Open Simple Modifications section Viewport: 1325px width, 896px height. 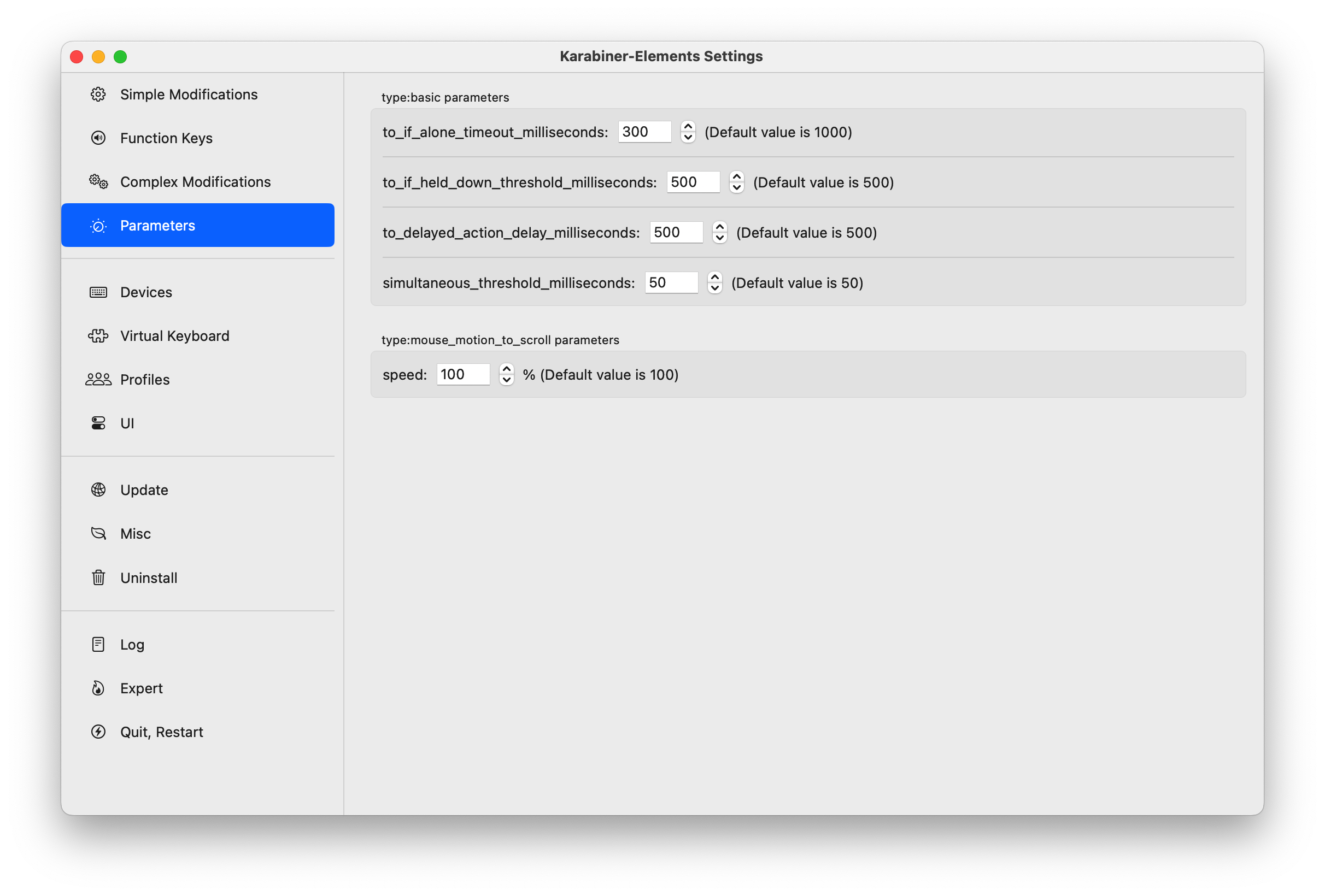click(x=197, y=94)
